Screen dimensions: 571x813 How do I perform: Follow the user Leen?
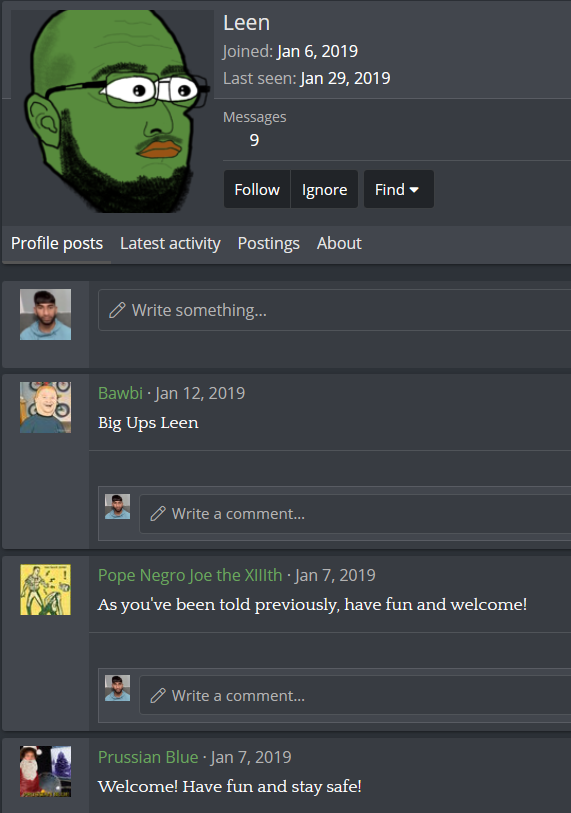pyautogui.click(x=257, y=189)
